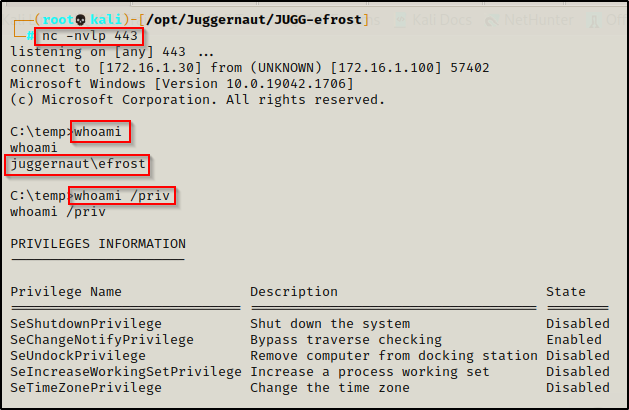Click the faint Kali Docs bookmark icon
This screenshot has height=410, width=629.
click(400, 20)
